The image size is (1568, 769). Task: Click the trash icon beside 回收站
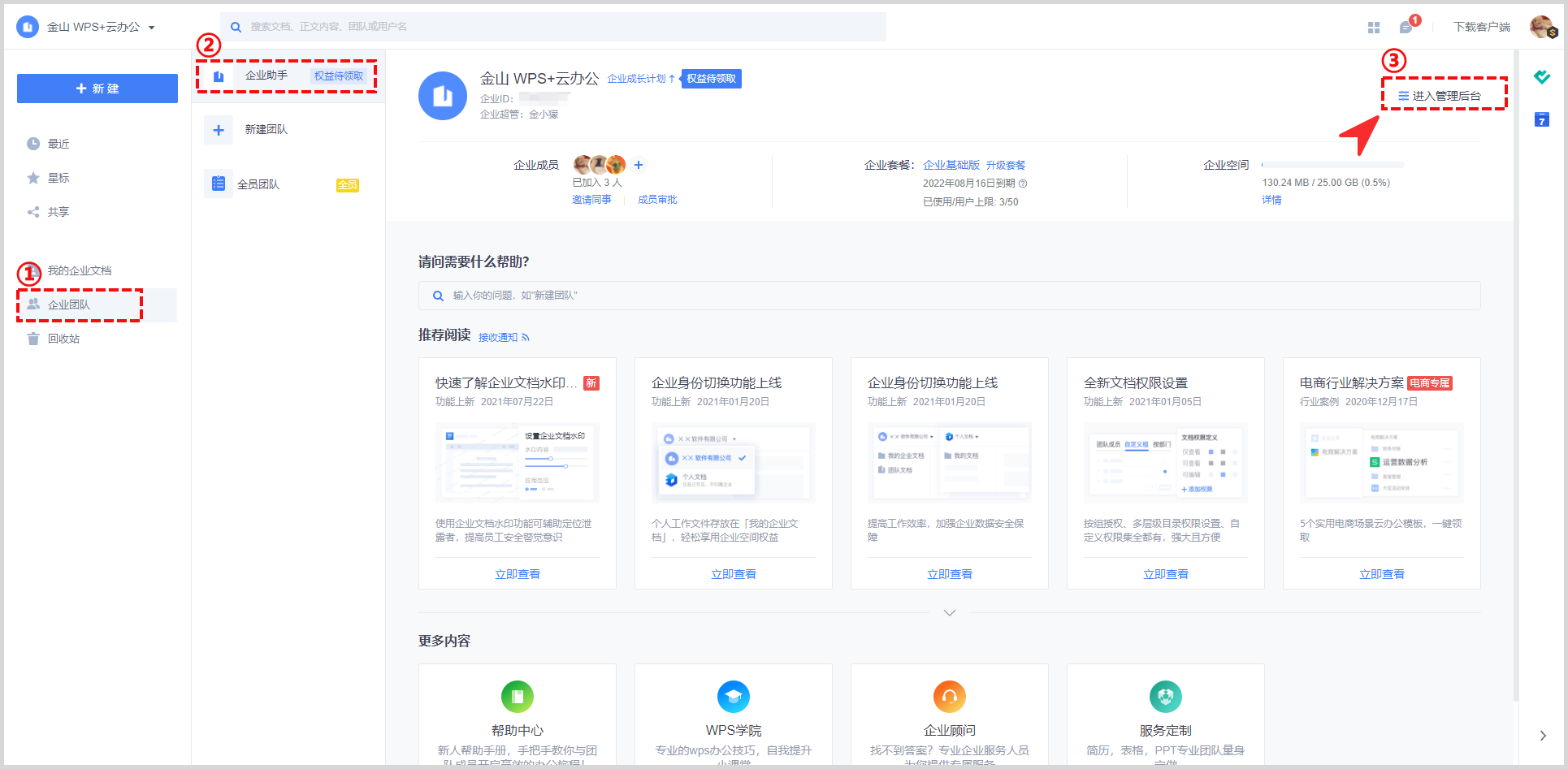pos(33,339)
